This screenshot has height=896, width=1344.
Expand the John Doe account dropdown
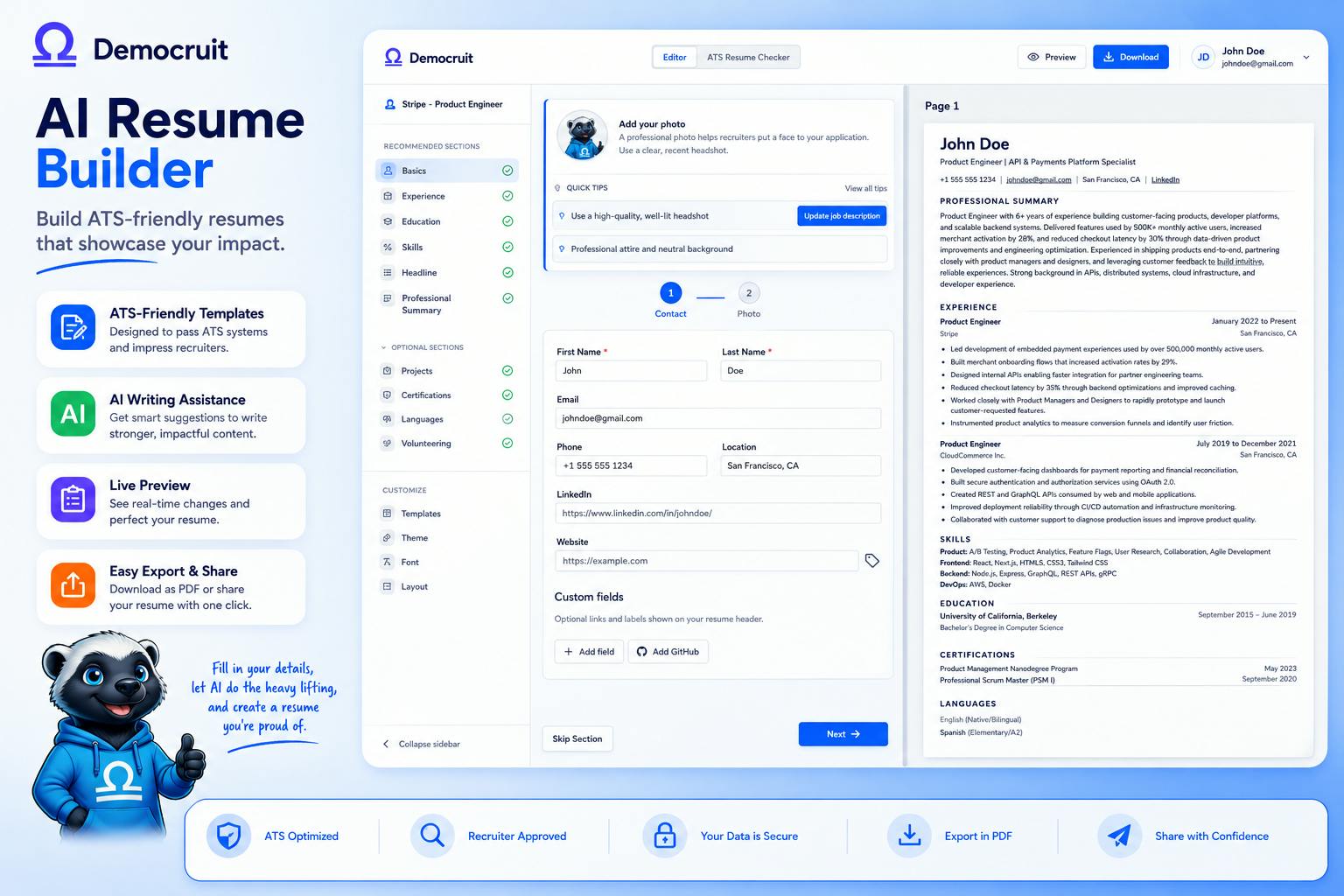point(1306,57)
